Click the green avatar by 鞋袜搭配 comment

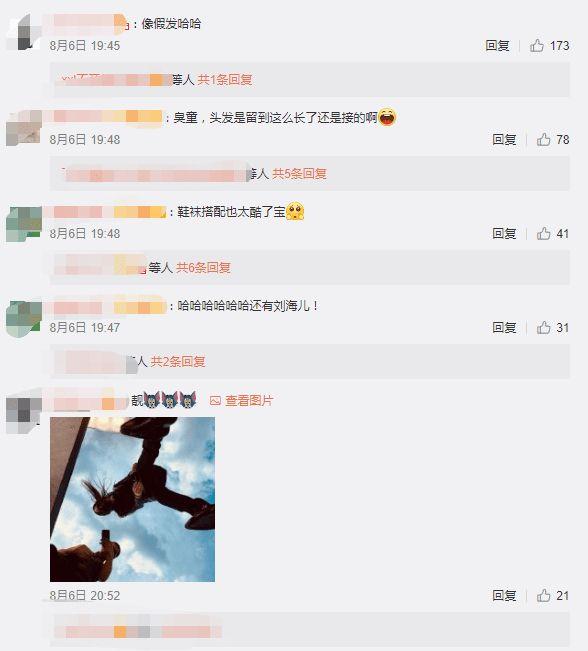pyautogui.click(x=24, y=224)
